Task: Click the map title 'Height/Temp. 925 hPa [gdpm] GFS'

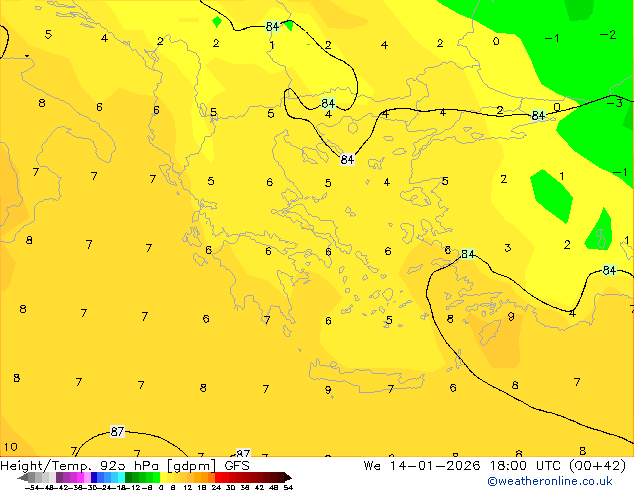Action: (x=125, y=466)
